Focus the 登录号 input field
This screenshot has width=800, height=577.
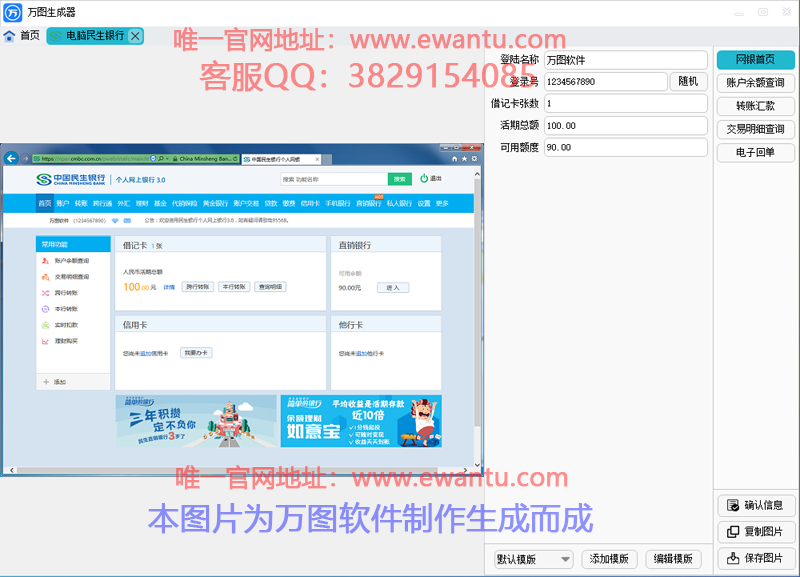[x=606, y=82]
